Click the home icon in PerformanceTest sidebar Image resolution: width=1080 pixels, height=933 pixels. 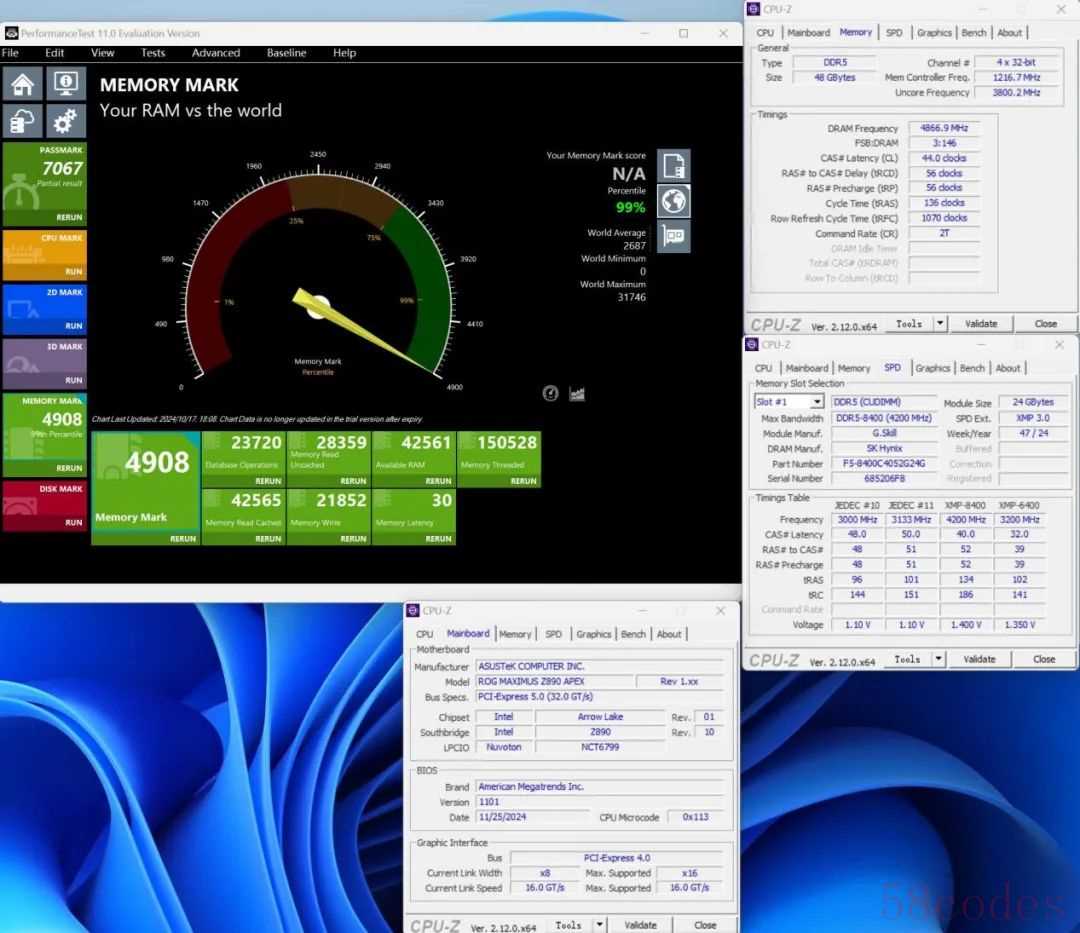[23, 84]
